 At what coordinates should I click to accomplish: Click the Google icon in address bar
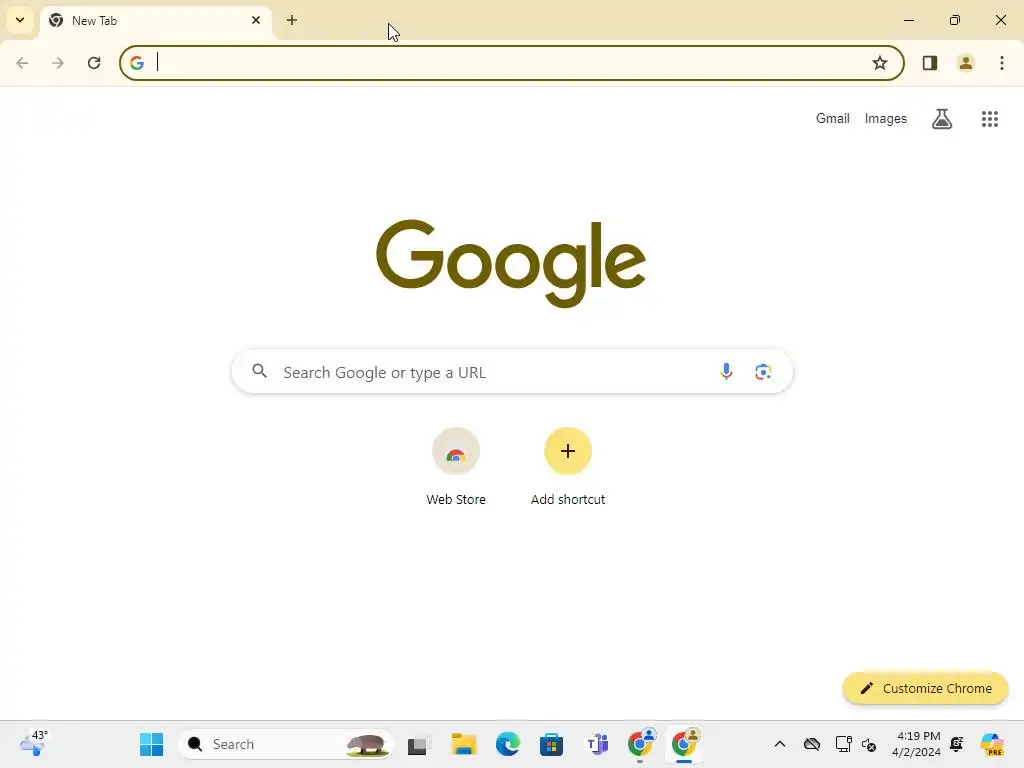pos(136,63)
